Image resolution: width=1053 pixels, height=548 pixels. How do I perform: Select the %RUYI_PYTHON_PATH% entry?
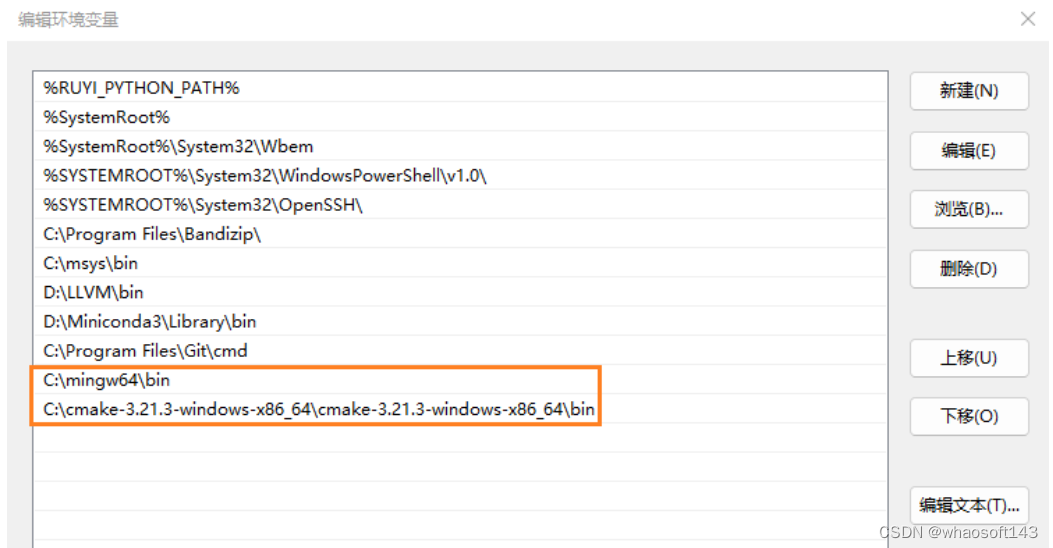460,88
